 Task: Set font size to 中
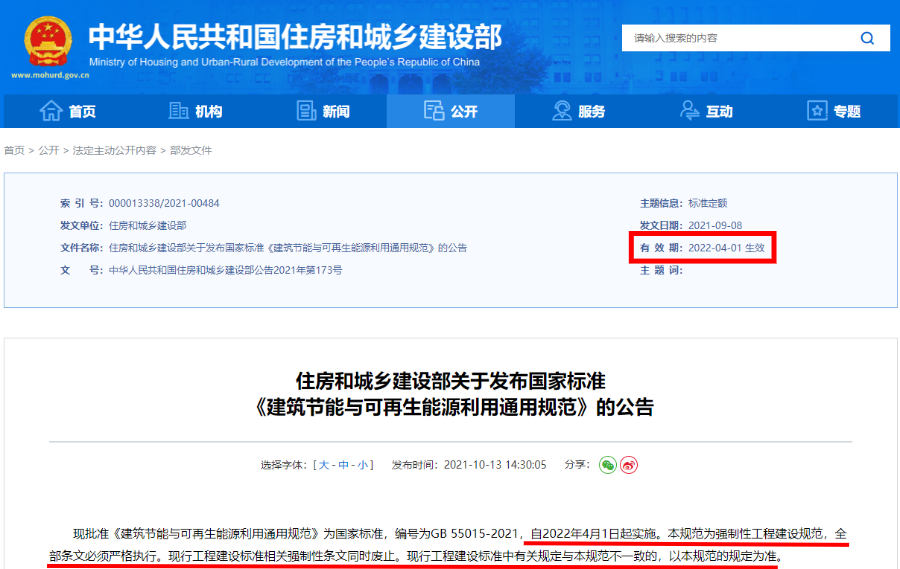[343, 465]
